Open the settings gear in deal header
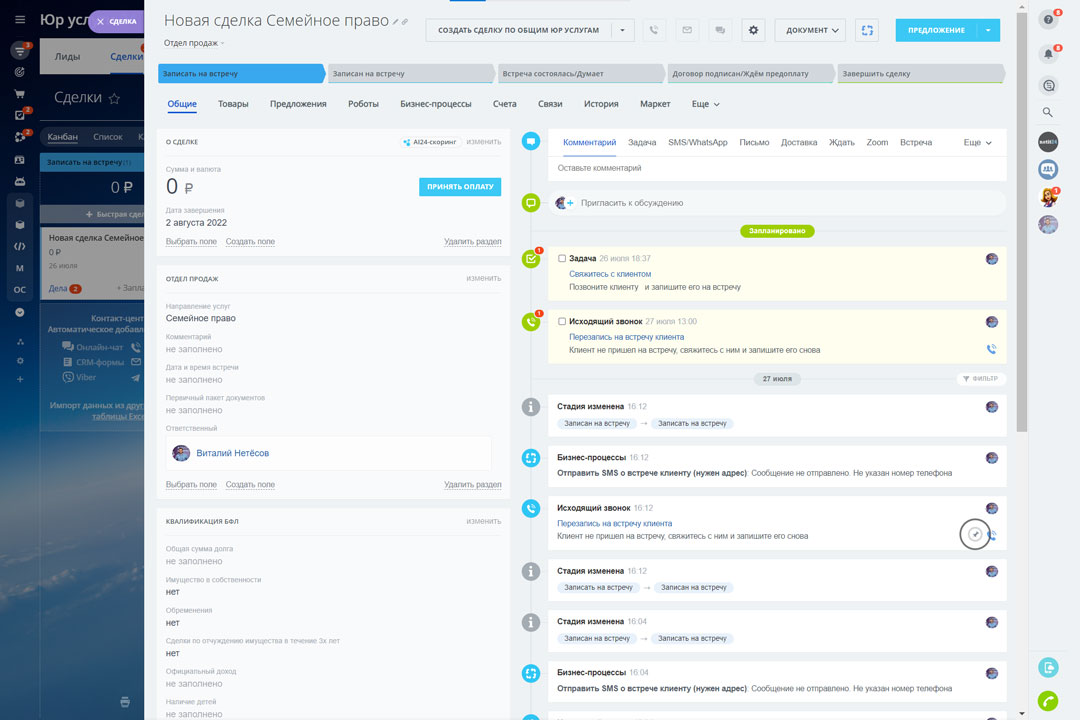This screenshot has width=1080, height=720. [x=754, y=30]
